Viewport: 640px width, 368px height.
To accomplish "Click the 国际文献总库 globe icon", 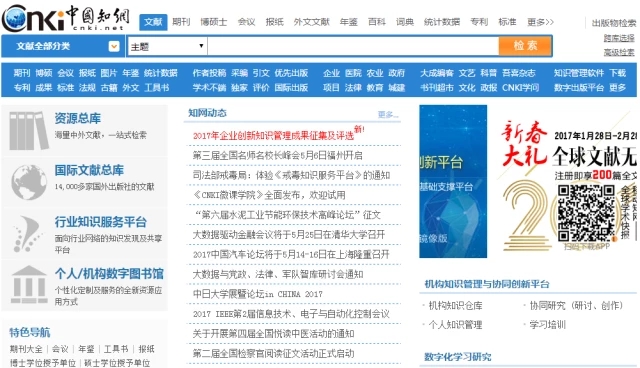I will [x=29, y=182].
